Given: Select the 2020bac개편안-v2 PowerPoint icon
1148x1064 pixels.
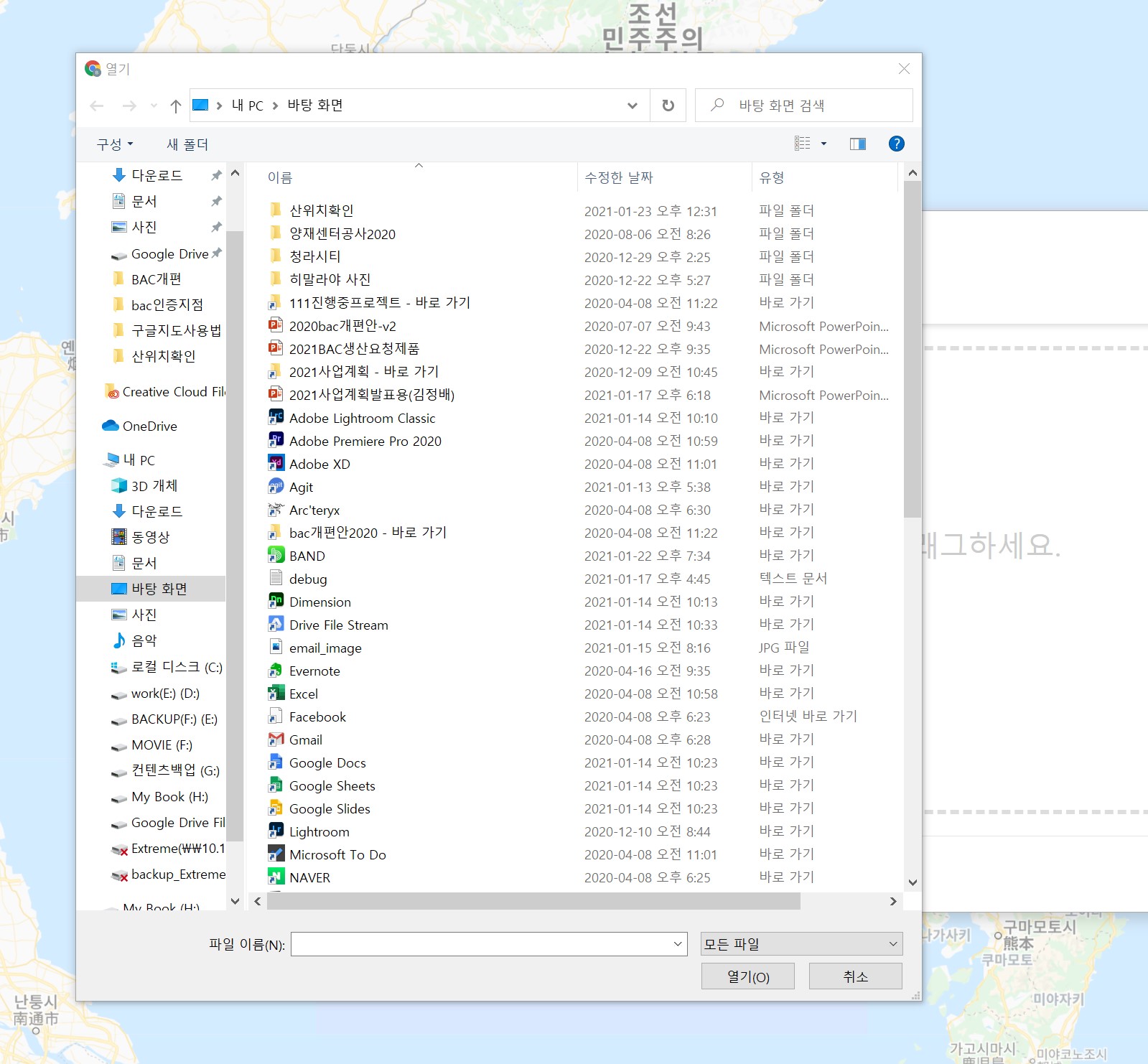Looking at the screenshot, I should [x=276, y=326].
